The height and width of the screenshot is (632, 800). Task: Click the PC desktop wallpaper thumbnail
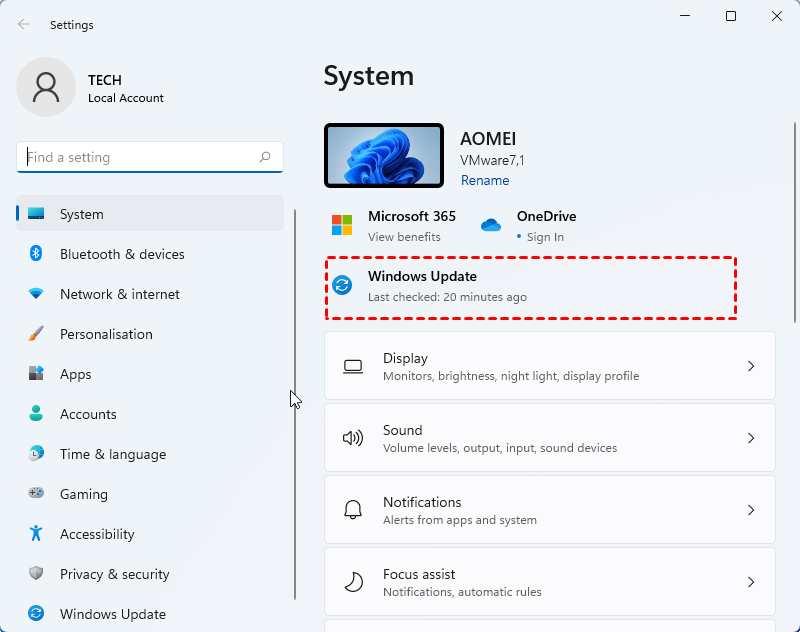point(384,155)
